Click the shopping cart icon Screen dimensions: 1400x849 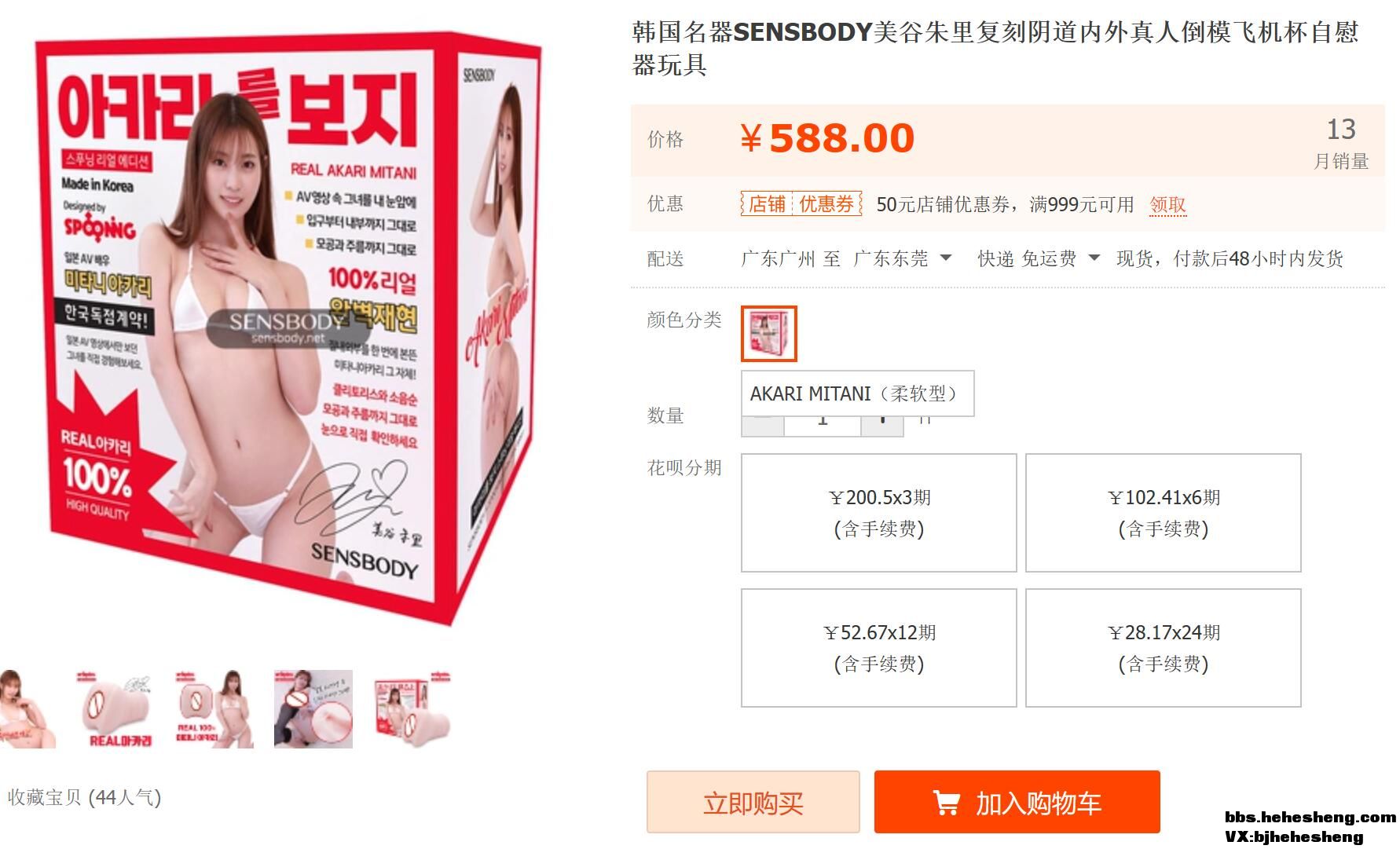click(947, 803)
